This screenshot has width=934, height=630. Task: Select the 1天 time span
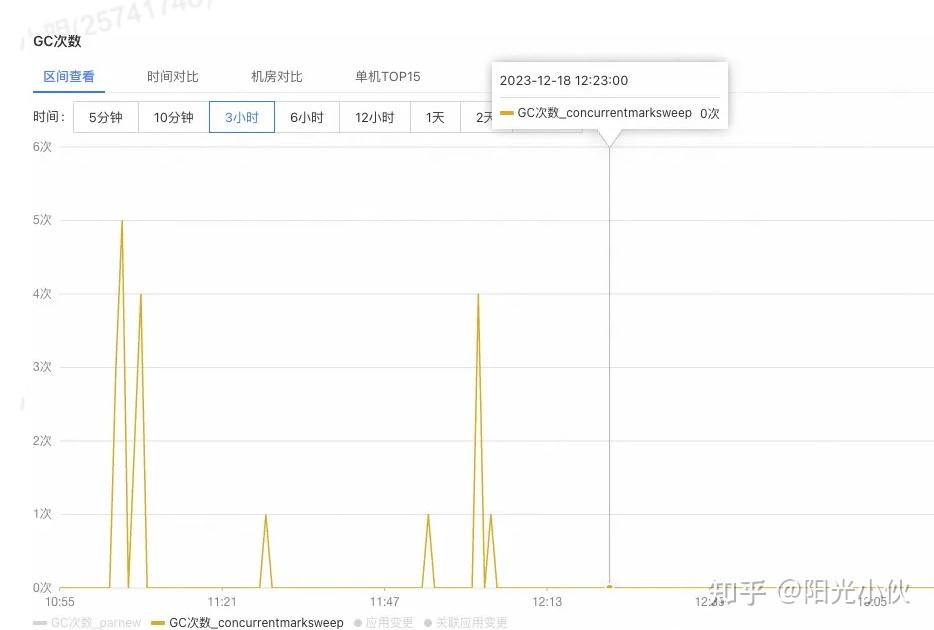pyautogui.click(x=435, y=117)
